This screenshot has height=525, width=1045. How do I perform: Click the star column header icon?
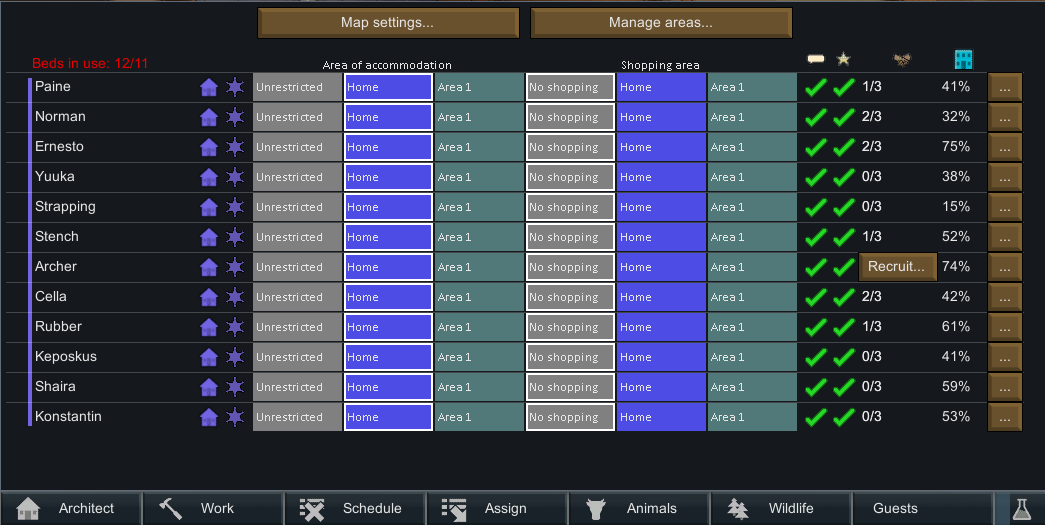coord(844,60)
